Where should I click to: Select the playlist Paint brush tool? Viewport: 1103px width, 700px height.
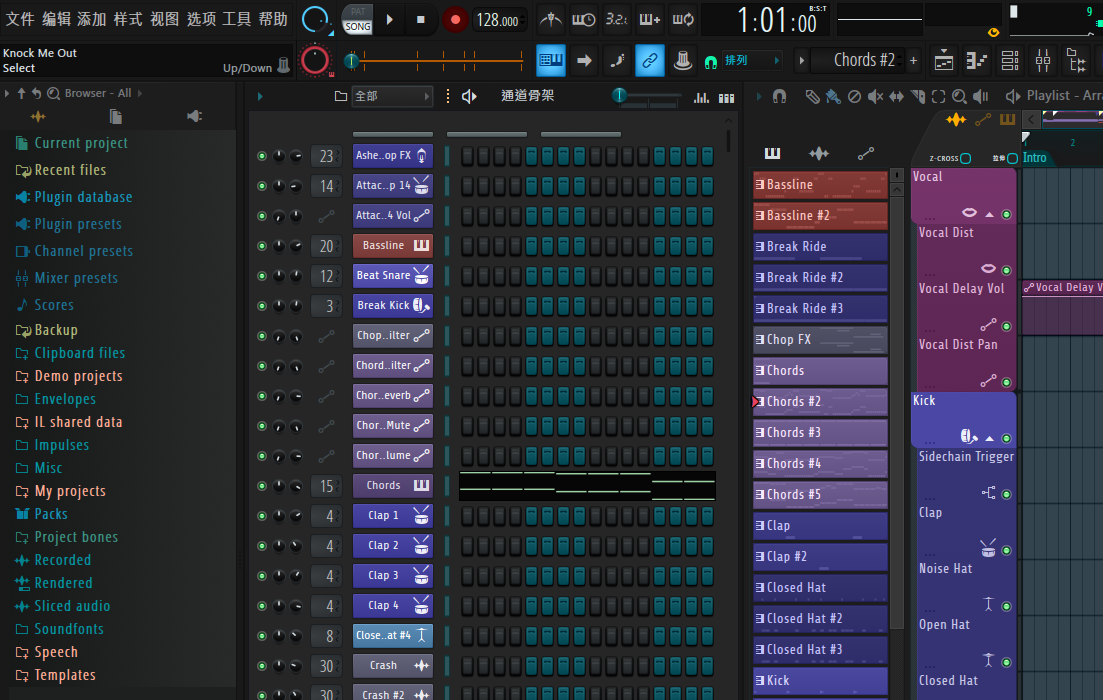(833, 96)
